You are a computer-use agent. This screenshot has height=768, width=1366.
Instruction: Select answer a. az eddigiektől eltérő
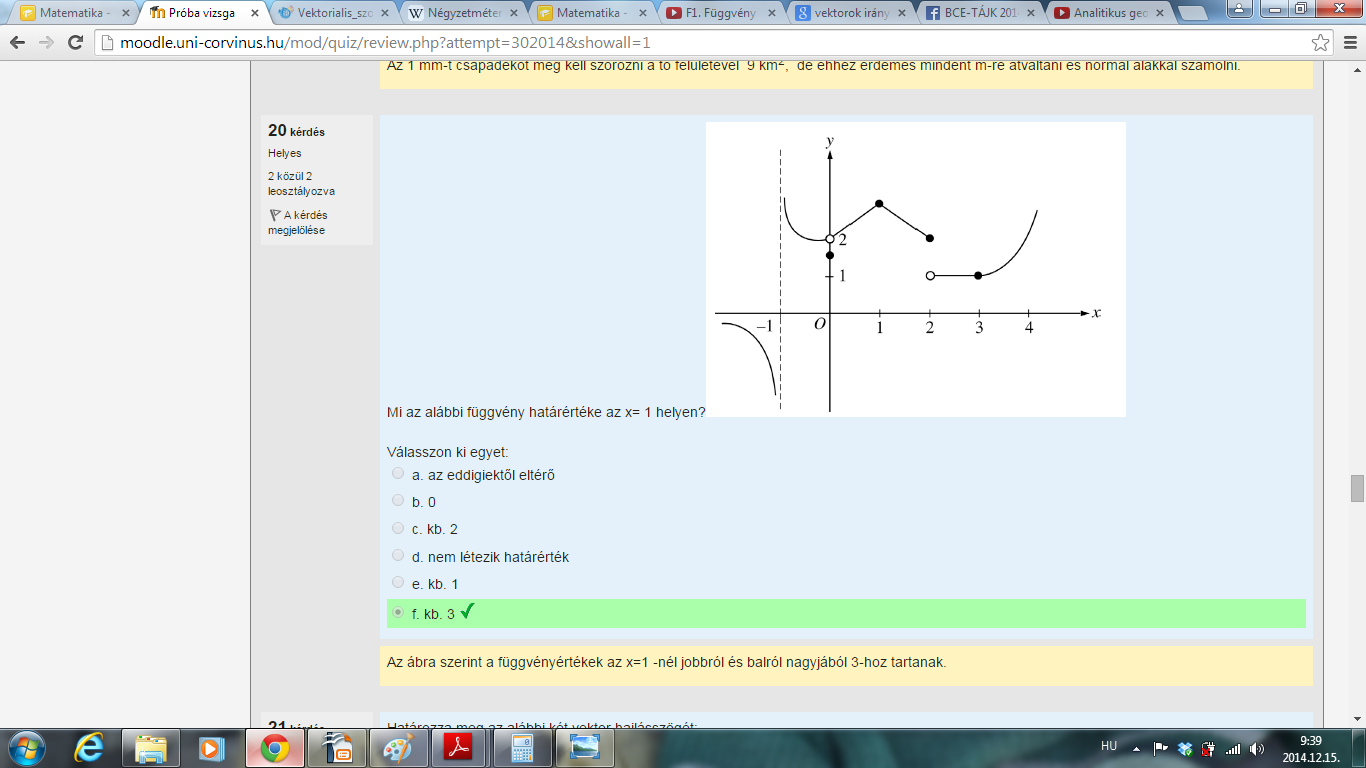(399, 474)
